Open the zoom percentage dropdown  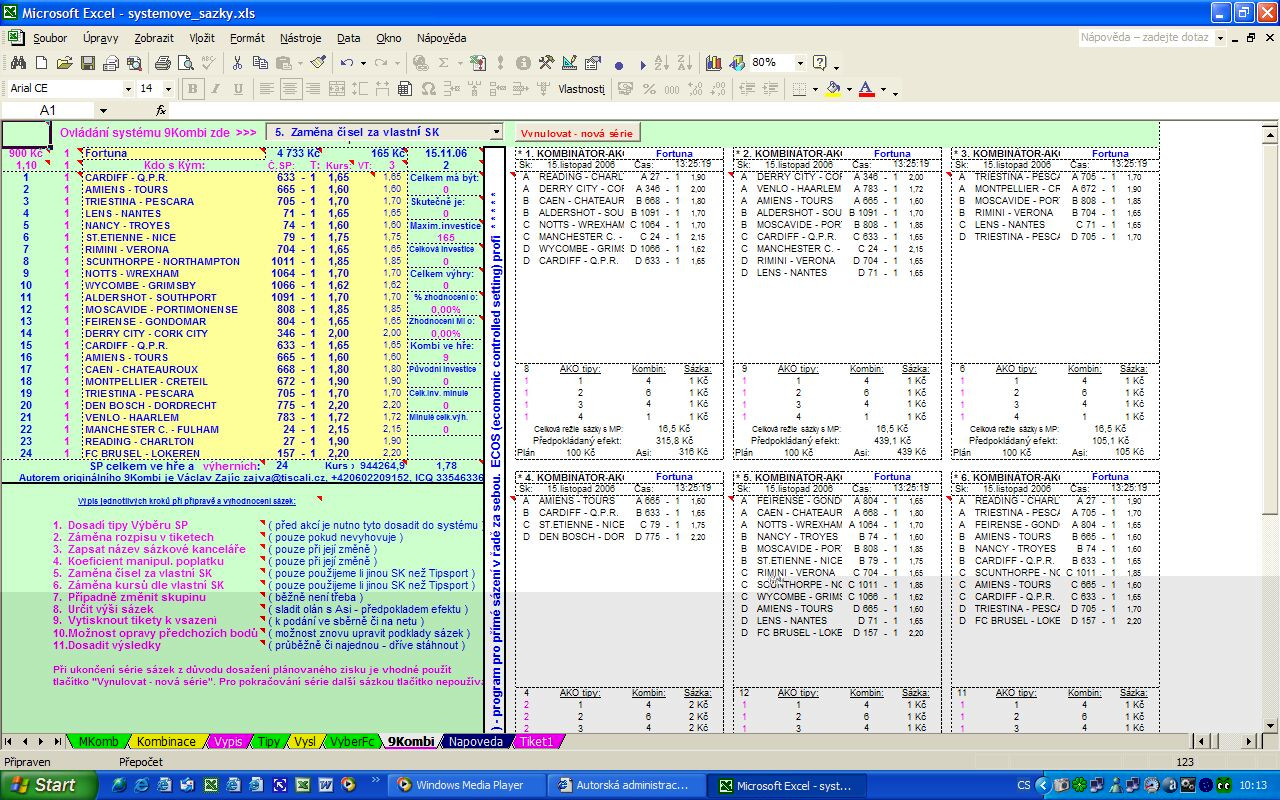pos(800,63)
